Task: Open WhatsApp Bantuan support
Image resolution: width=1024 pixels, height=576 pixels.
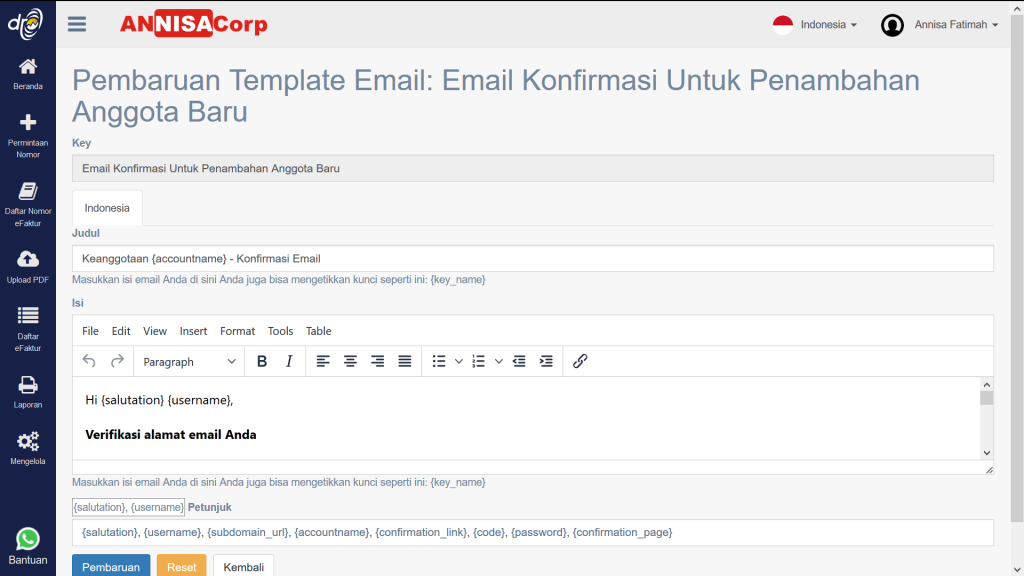Action: 28,538
